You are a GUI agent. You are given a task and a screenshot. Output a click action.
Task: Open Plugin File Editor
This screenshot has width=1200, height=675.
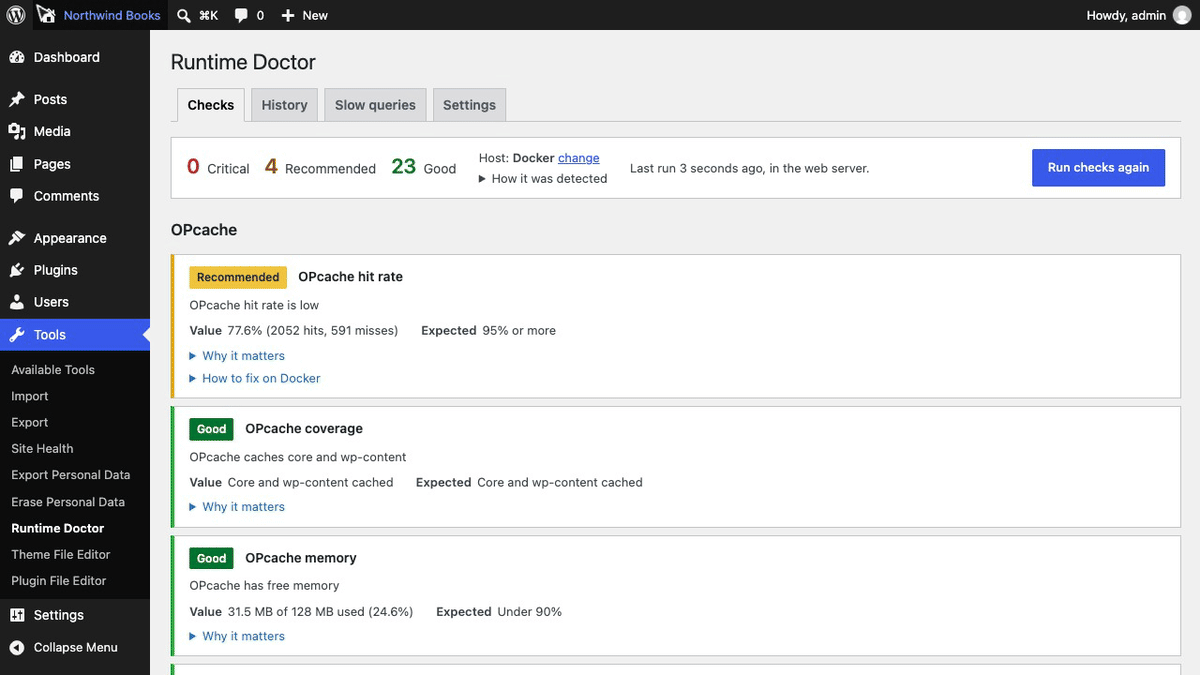[59, 580]
